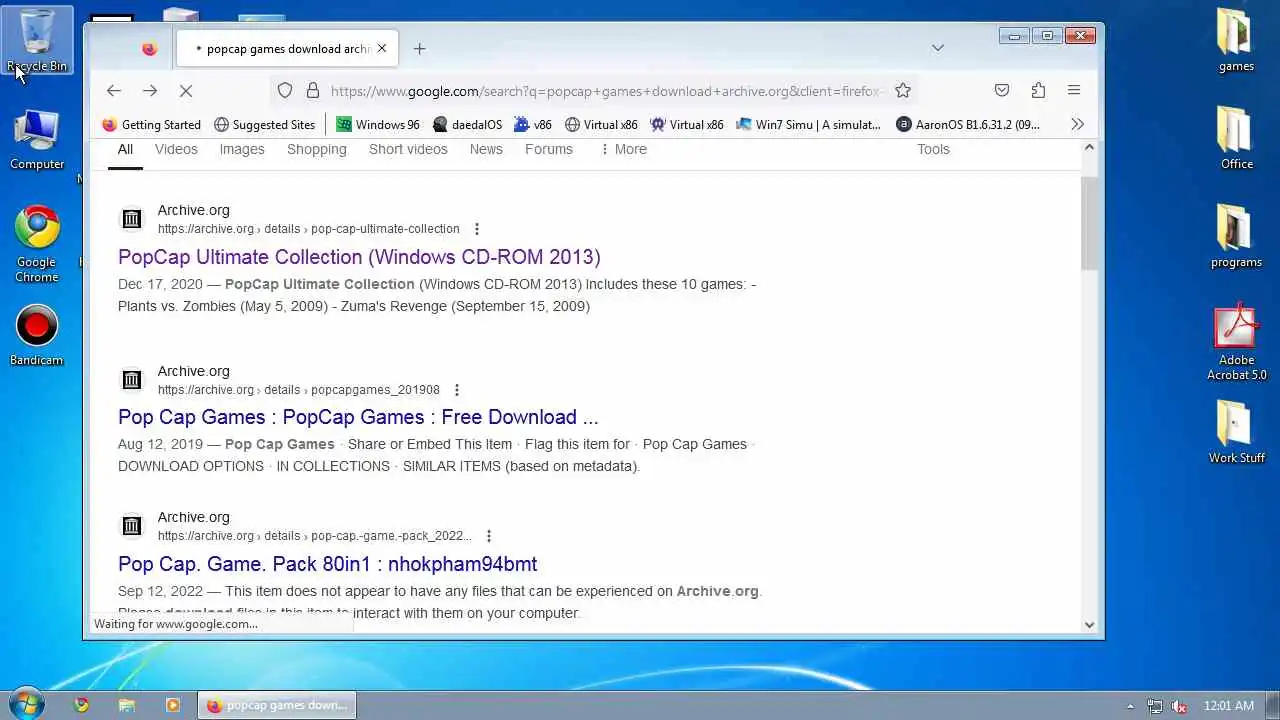Select the games folder on desktop
1280x720 pixels.
[1236, 40]
